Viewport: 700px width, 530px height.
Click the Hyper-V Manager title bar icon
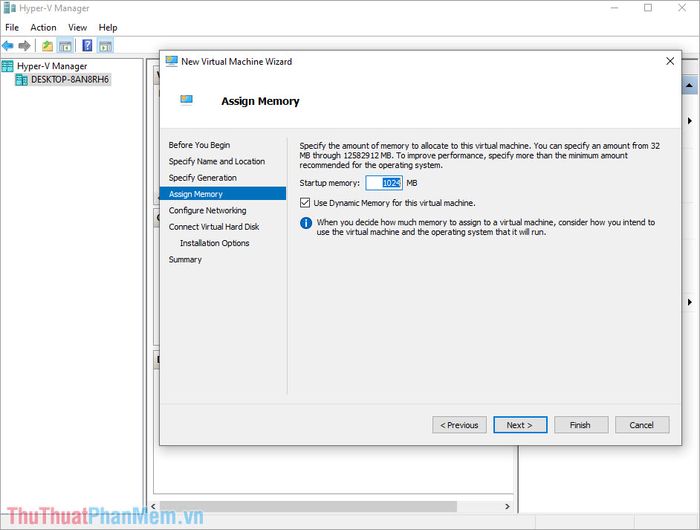tap(9, 8)
